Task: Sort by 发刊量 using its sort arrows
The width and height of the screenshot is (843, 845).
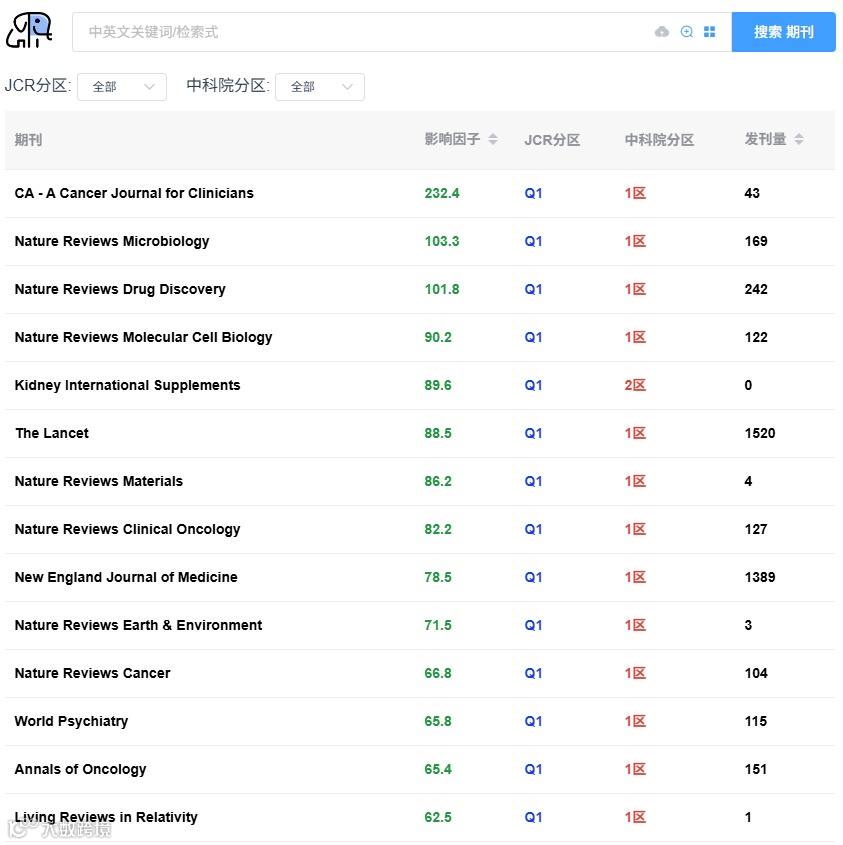Action: pyautogui.click(x=799, y=140)
